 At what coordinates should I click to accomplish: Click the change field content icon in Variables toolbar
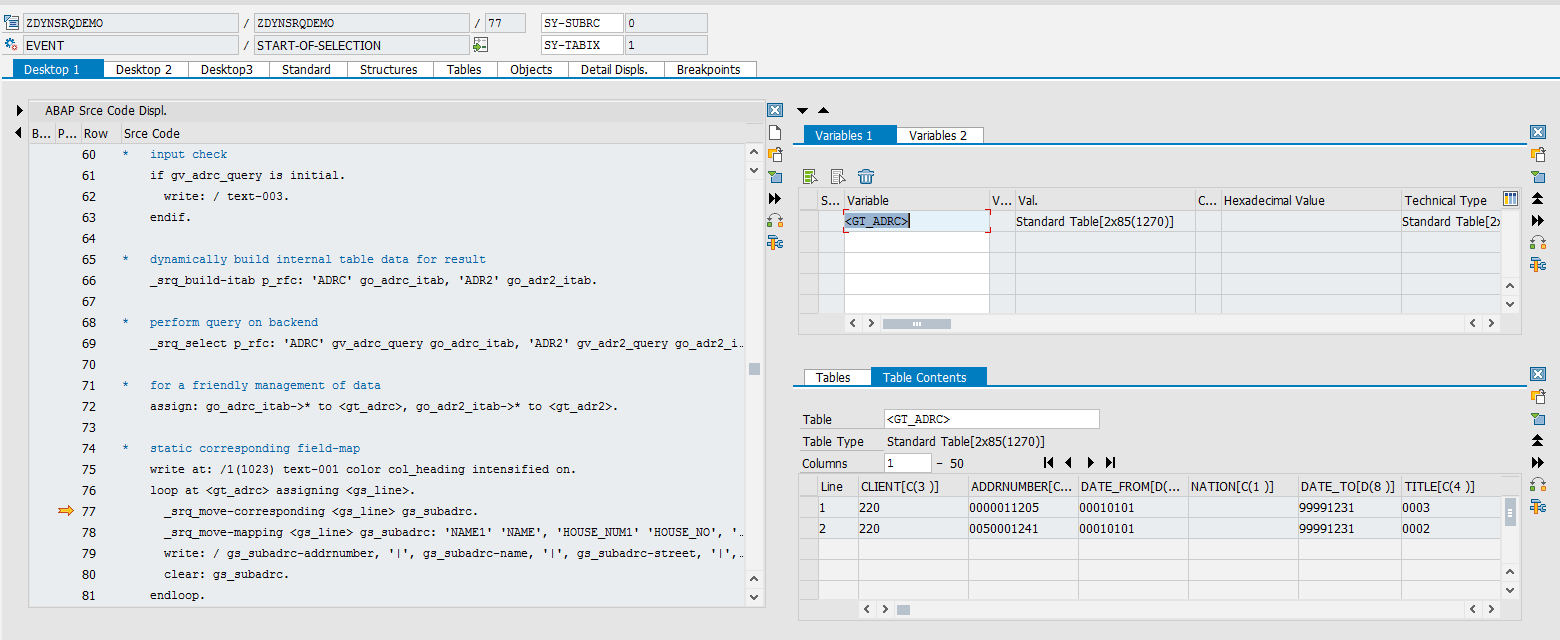(x=810, y=176)
